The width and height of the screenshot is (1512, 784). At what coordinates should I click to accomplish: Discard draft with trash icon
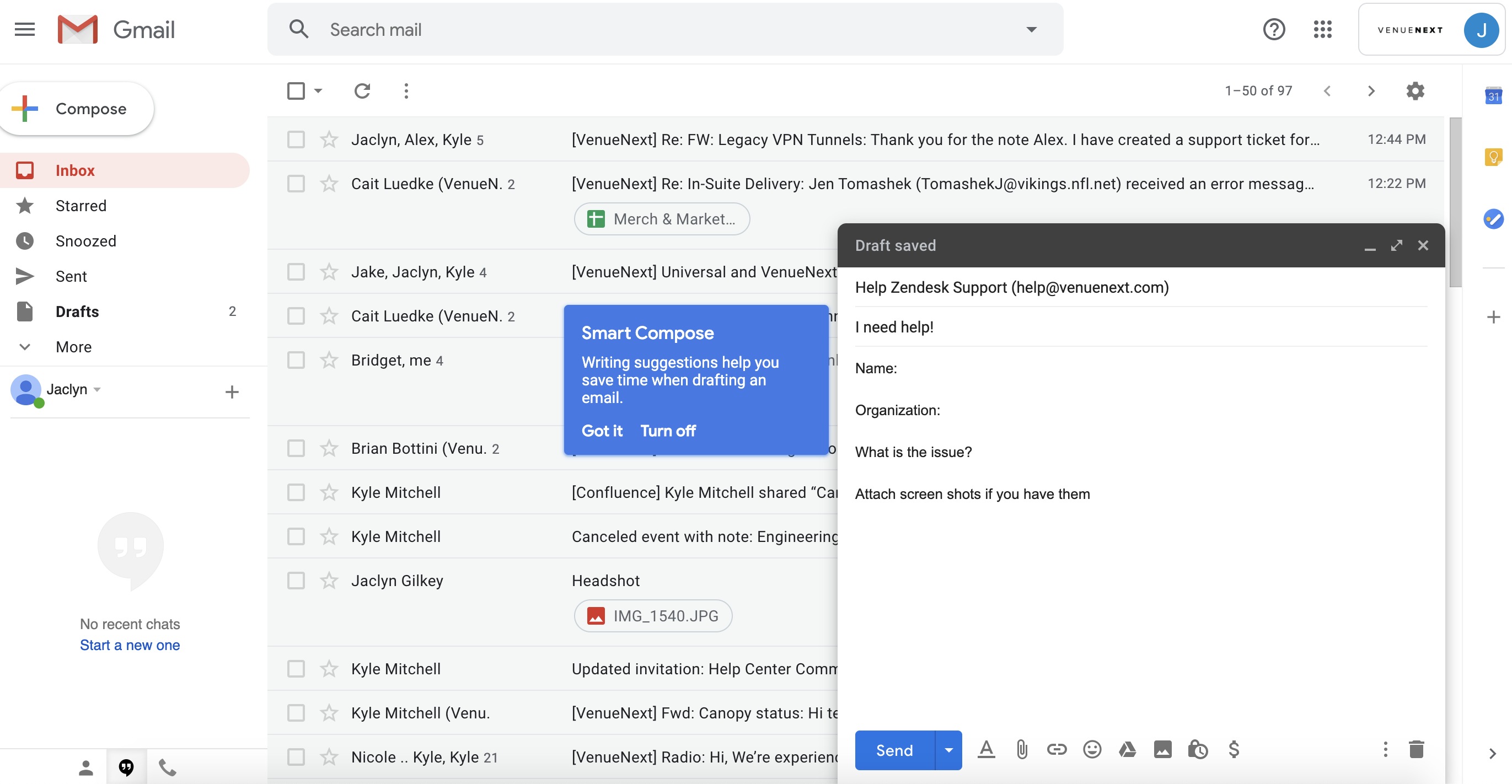point(1416,749)
